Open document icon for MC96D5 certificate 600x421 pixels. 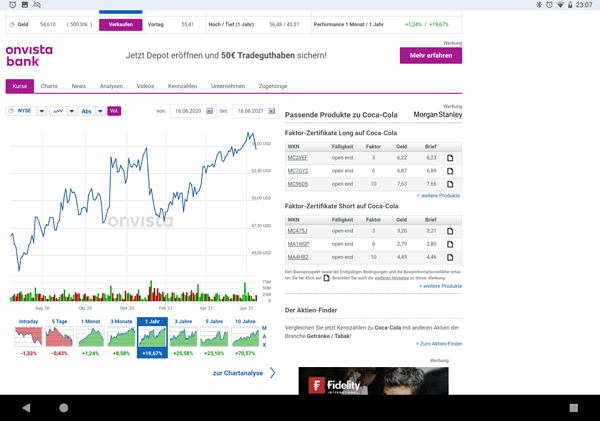449,184
